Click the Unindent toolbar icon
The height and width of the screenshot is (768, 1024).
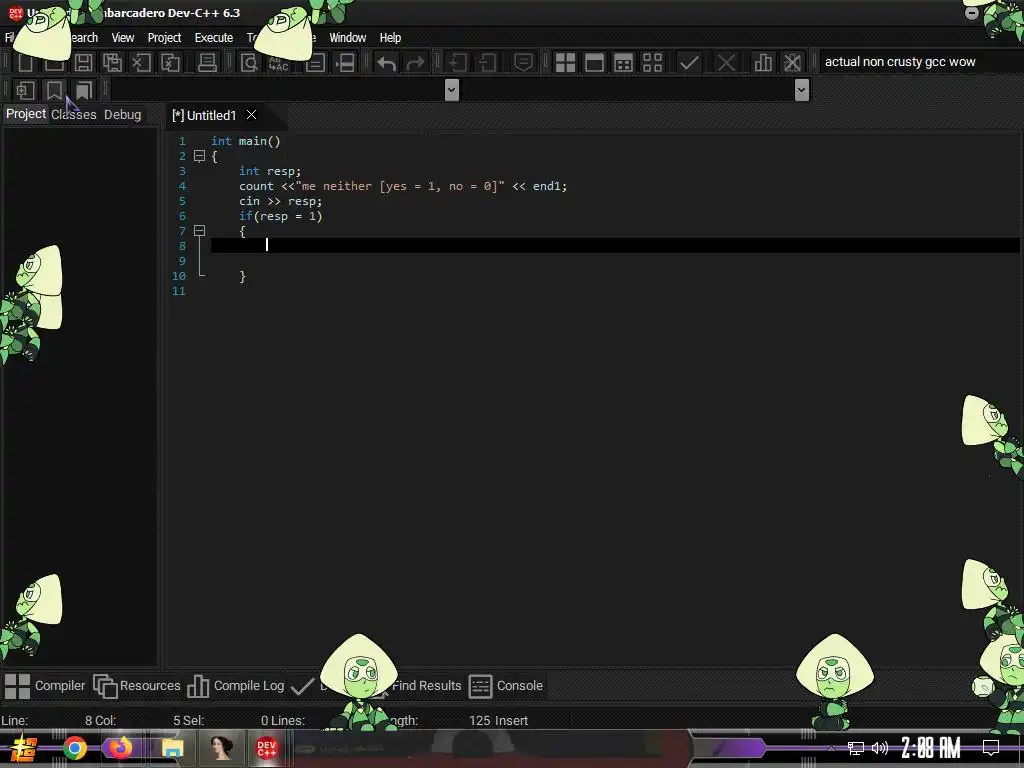pyautogui.click(x=487, y=63)
